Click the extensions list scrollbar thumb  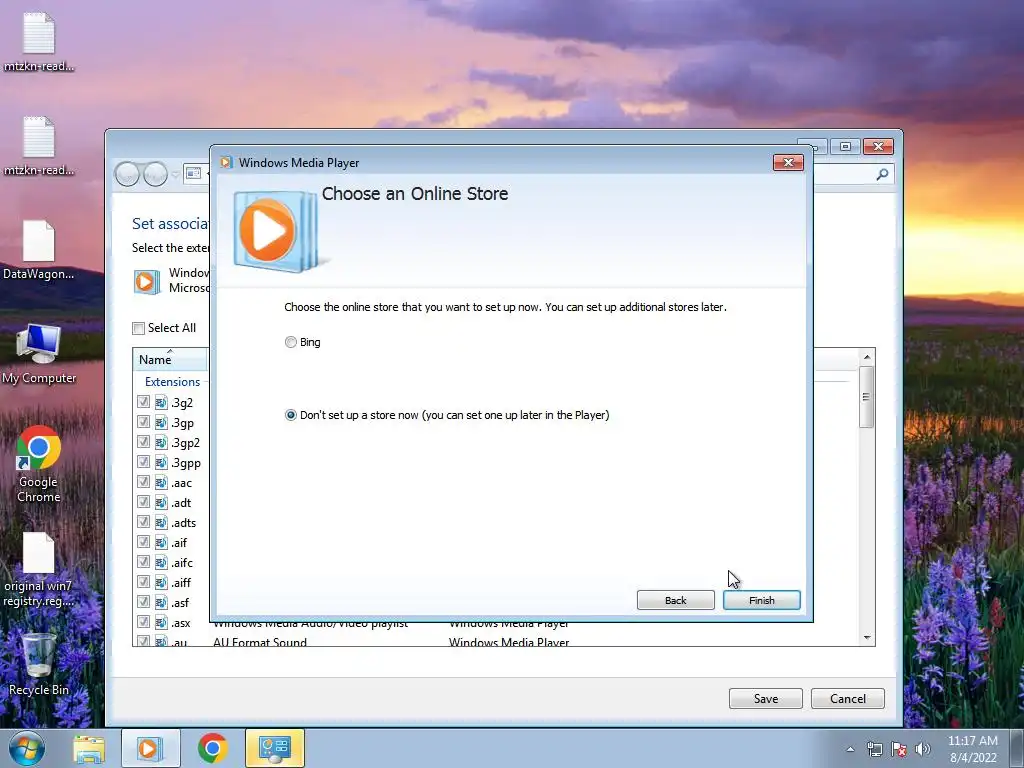click(867, 397)
